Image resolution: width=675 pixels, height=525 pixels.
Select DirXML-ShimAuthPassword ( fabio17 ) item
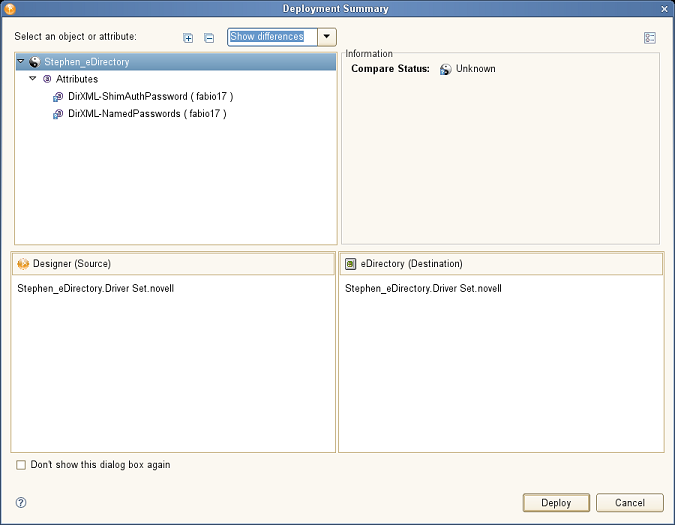pos(150,97)
